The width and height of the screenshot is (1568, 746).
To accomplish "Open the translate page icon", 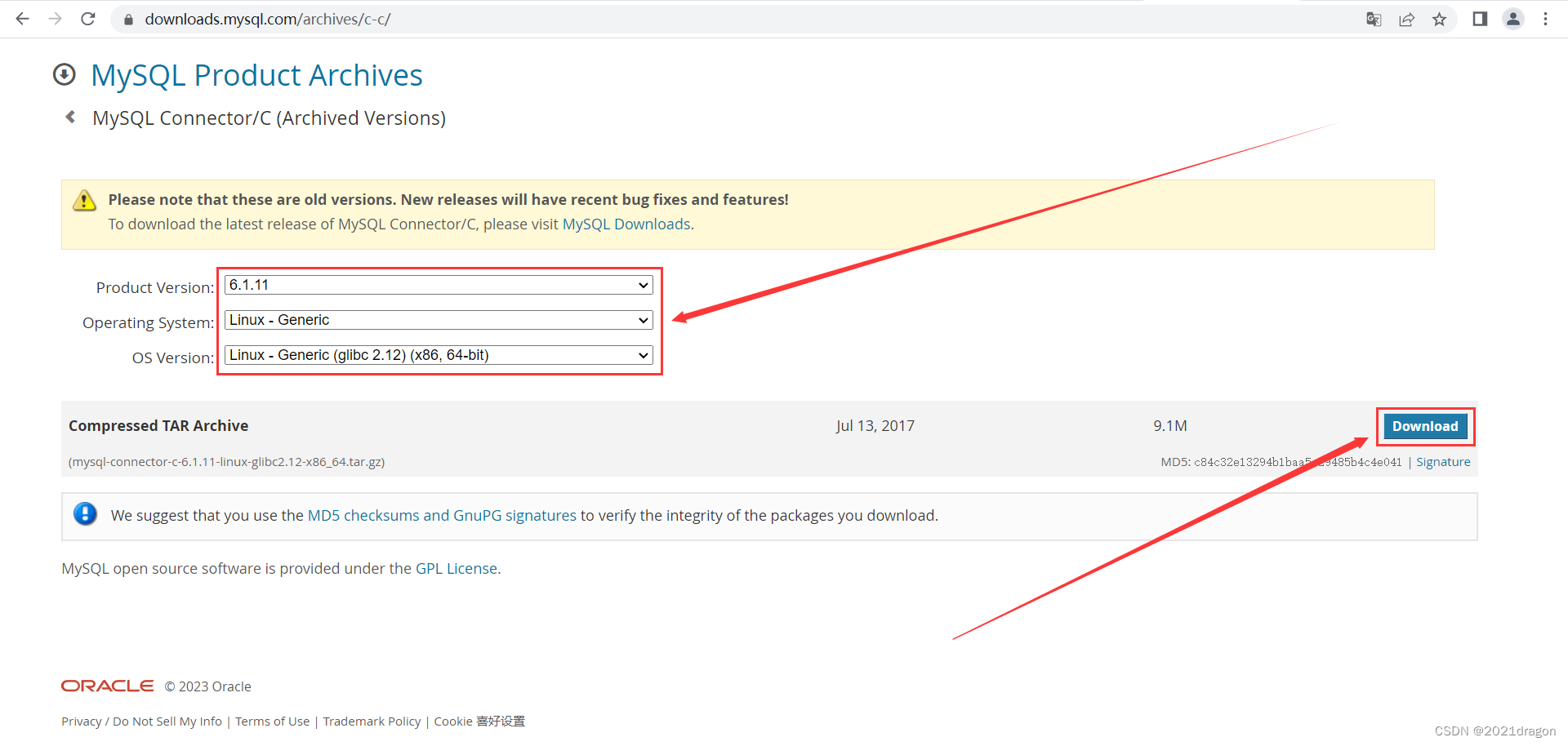I will [1374, 20].
